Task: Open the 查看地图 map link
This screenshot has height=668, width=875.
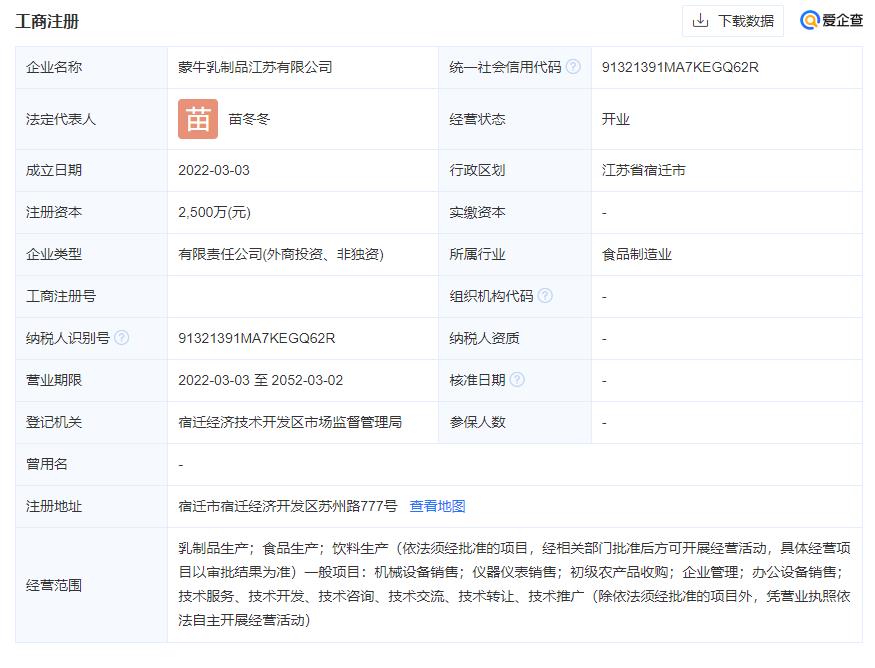Action: tap(438, 506)
